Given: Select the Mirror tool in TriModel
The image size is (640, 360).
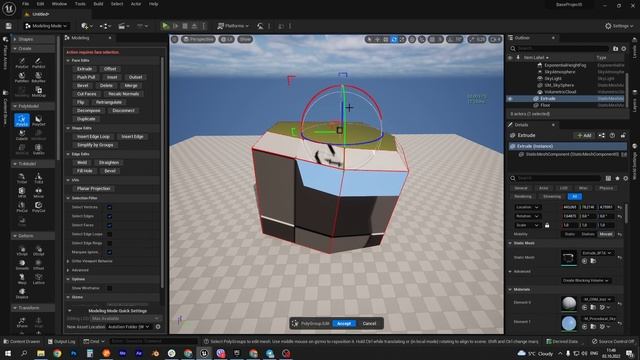Looking at the screenshot, I should [x=38, y=193].
